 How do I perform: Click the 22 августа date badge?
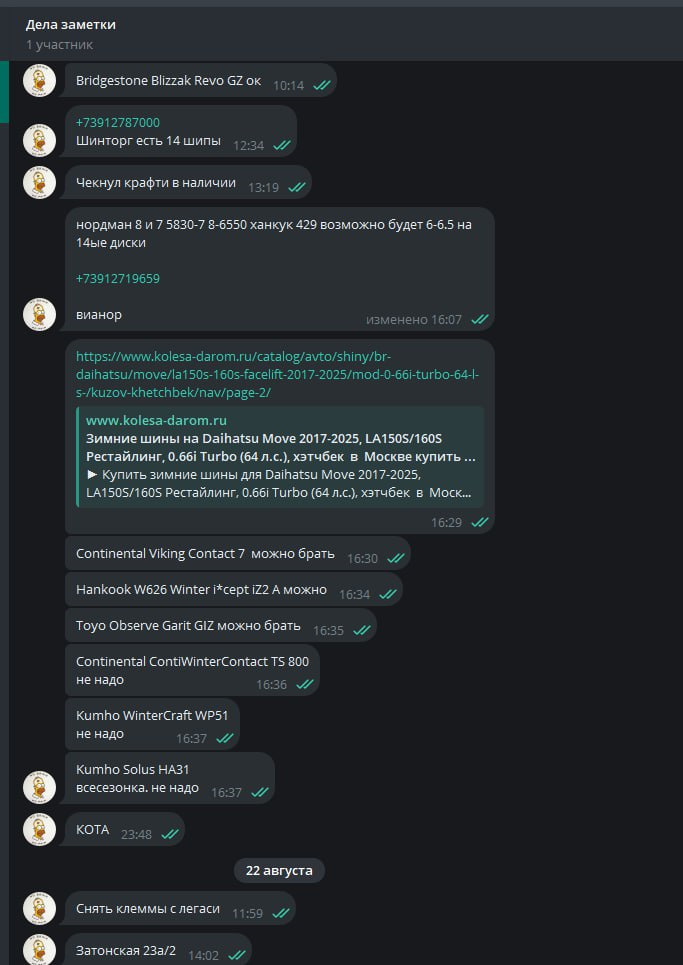click(x=279, y=870)
